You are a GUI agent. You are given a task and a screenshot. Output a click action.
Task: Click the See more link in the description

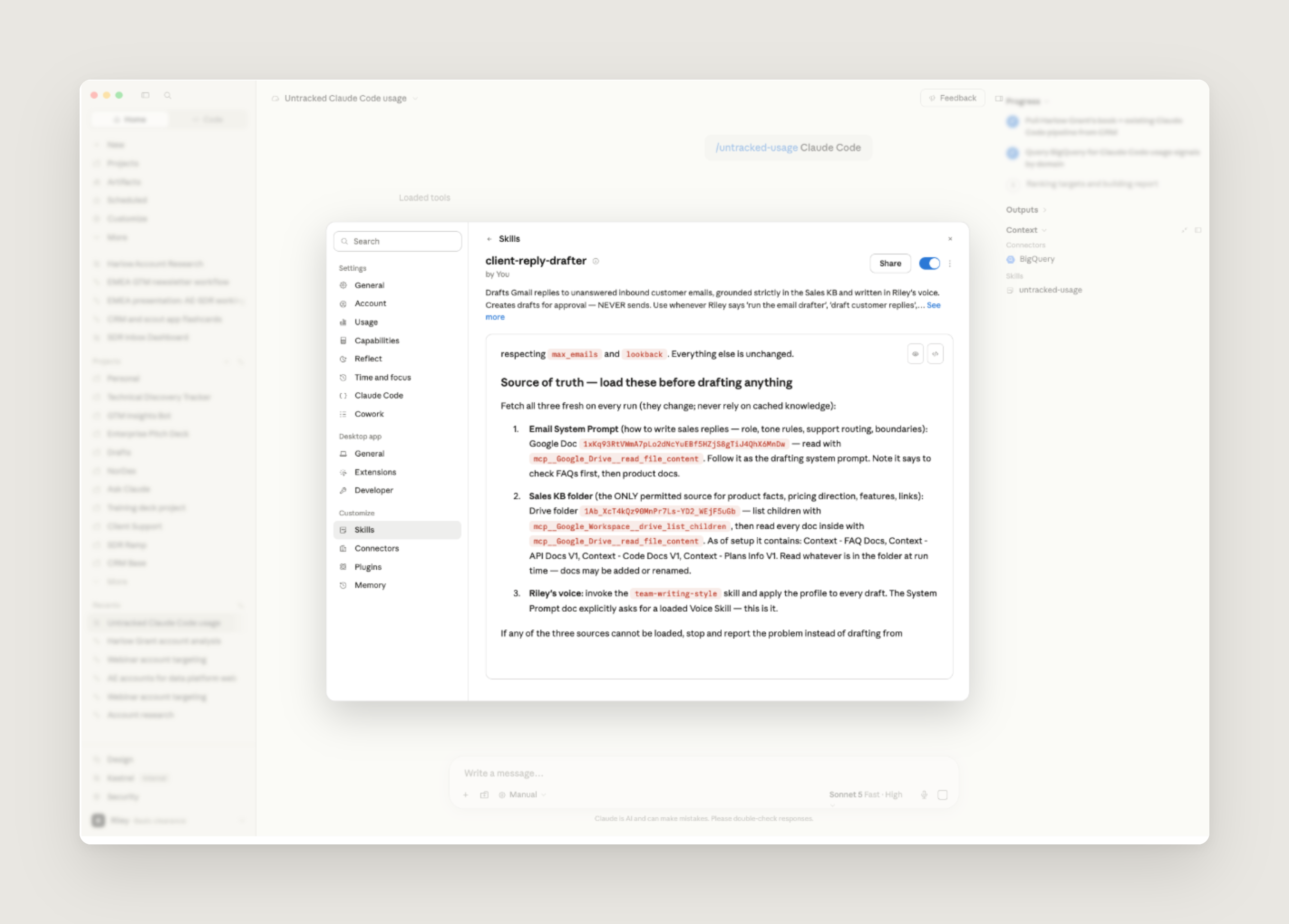933,305
